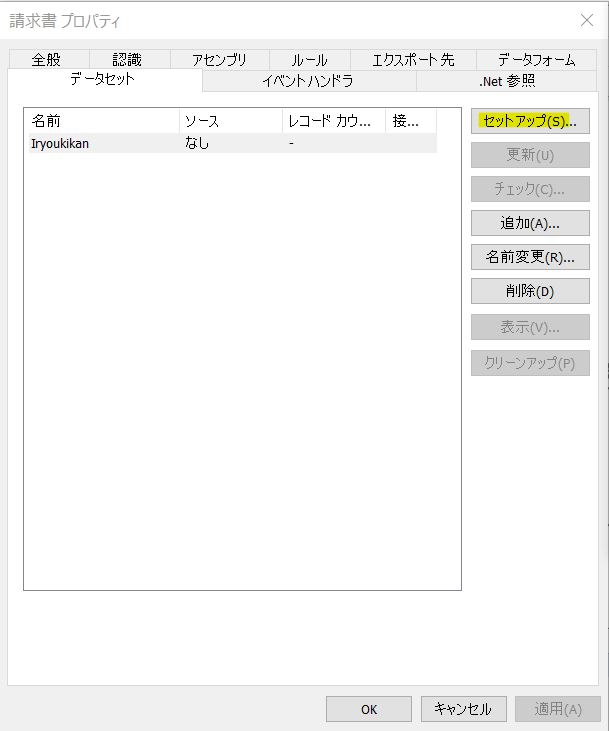609x731 pixels.
Task: Click the ソース column header
Action: (231, 121)
